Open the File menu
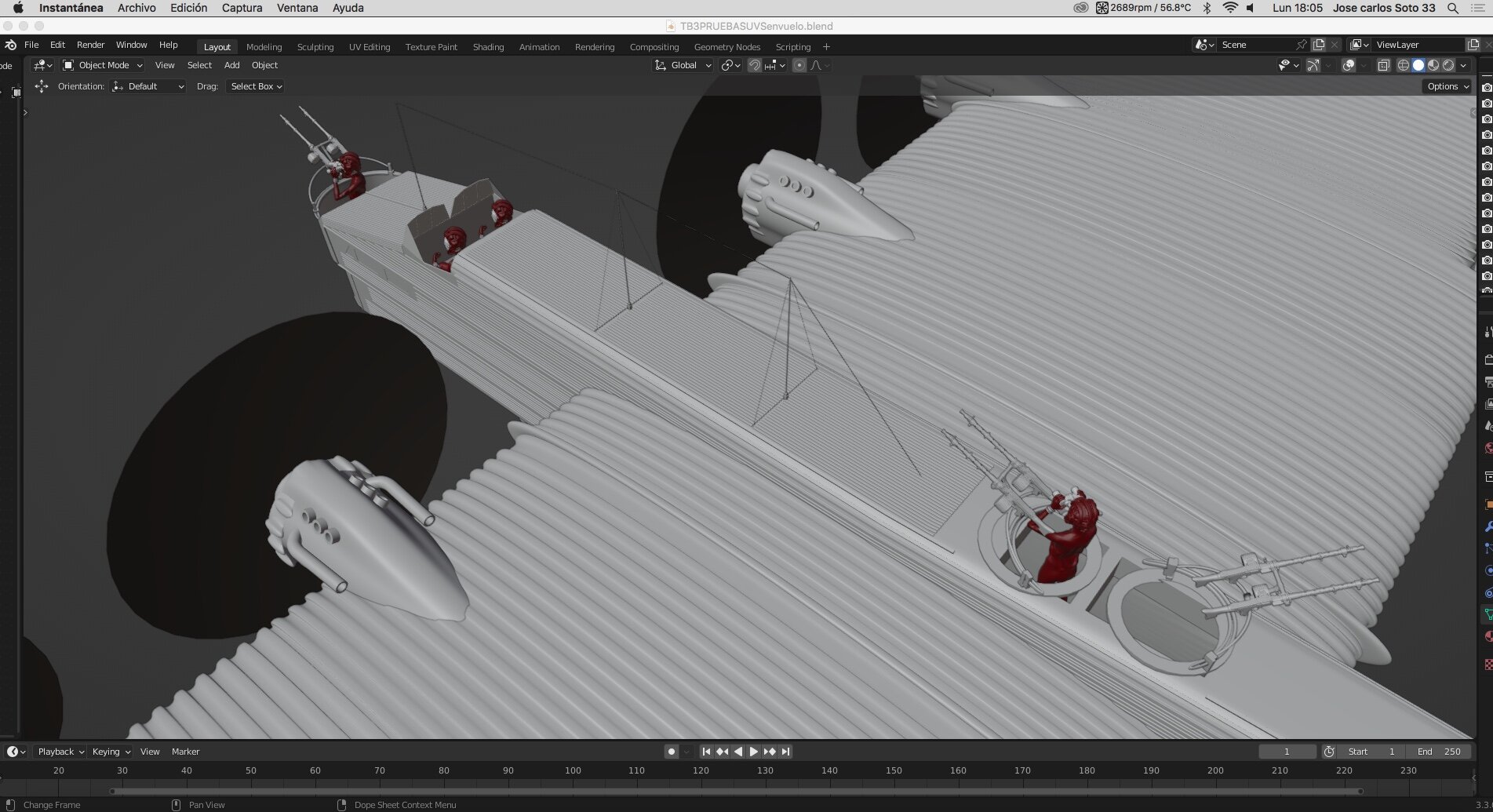The width and height of the screenshot is (1493, 812). click(x=31, y=45)
